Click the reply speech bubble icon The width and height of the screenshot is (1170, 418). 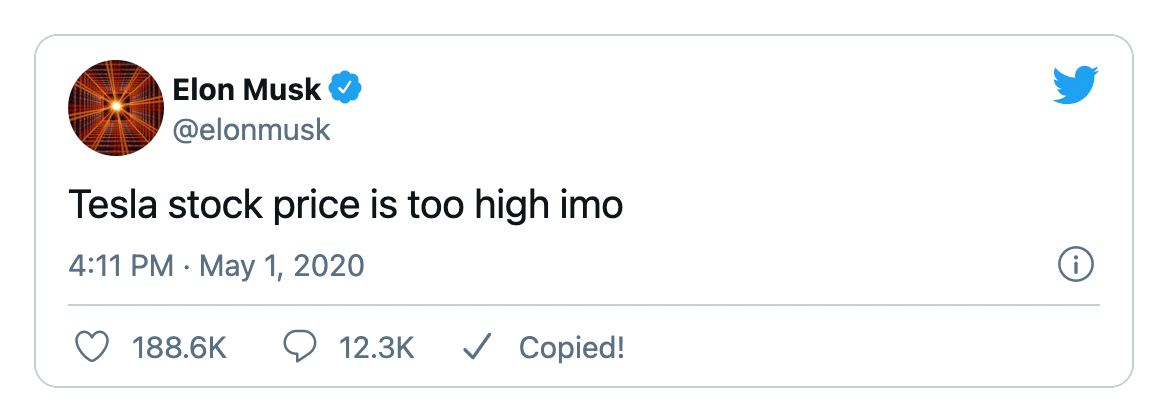[x=300, y=347]
